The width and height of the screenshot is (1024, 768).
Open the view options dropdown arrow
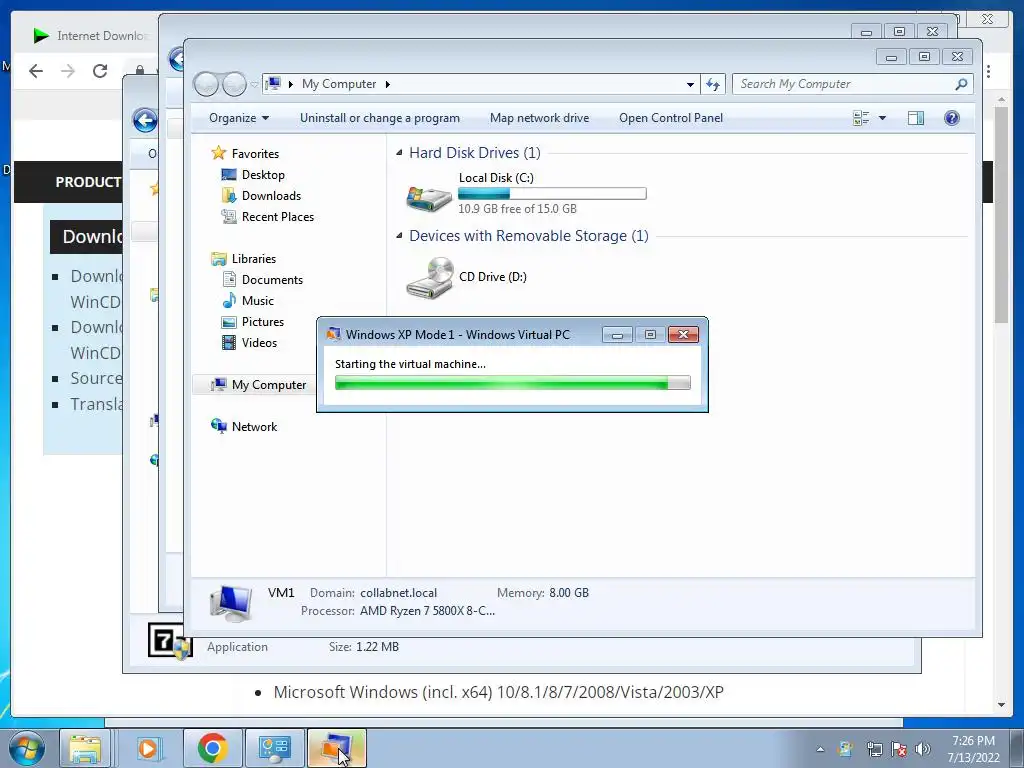882,118
